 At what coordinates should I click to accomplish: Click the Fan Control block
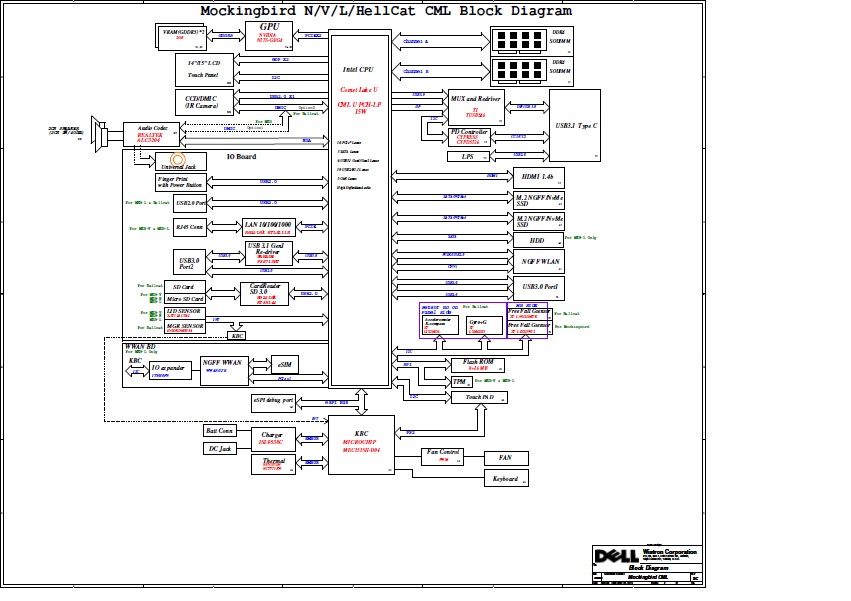point(443,456)
